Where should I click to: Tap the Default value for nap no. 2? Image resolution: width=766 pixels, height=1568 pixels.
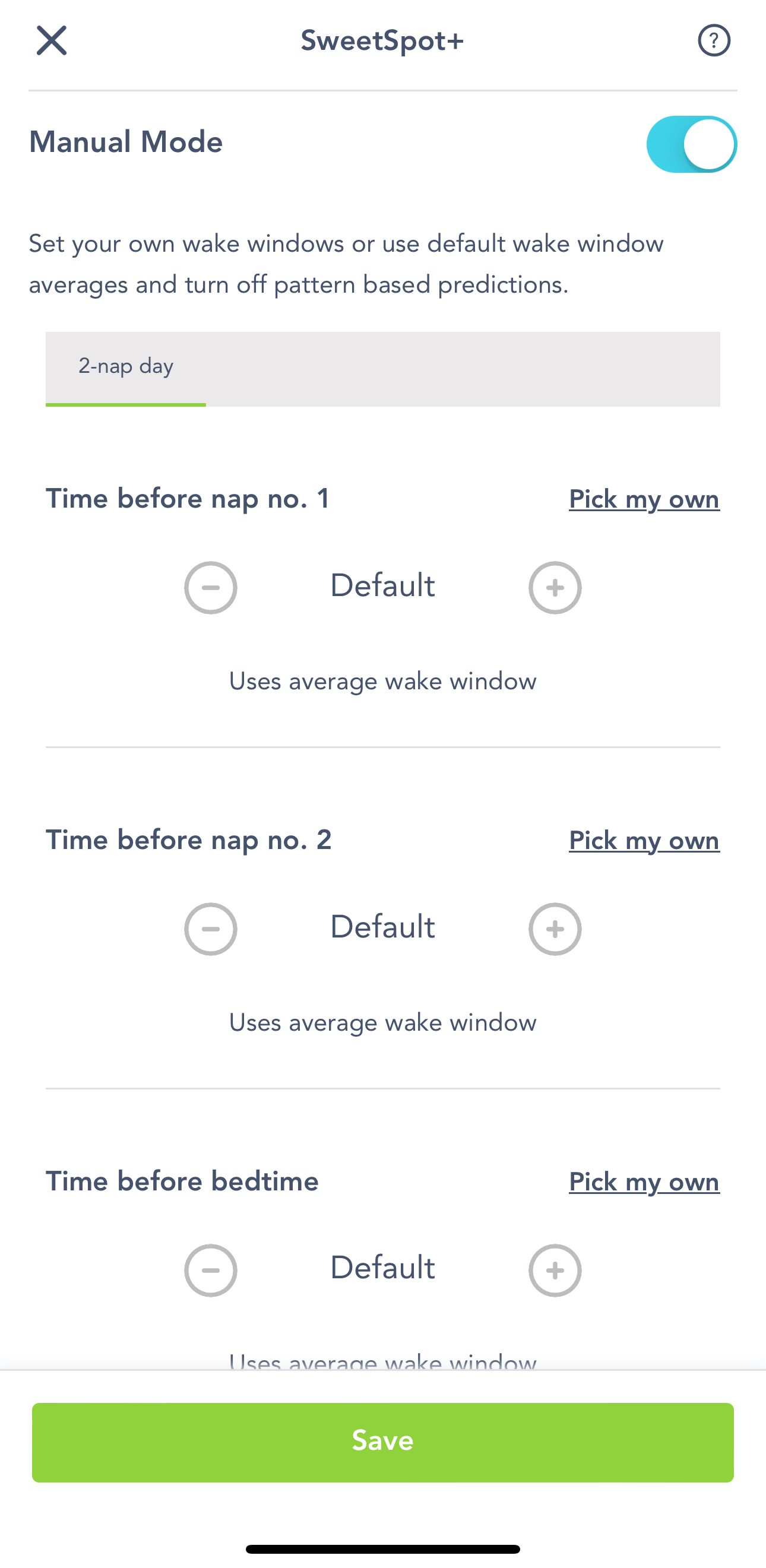(x=382, y=927)
